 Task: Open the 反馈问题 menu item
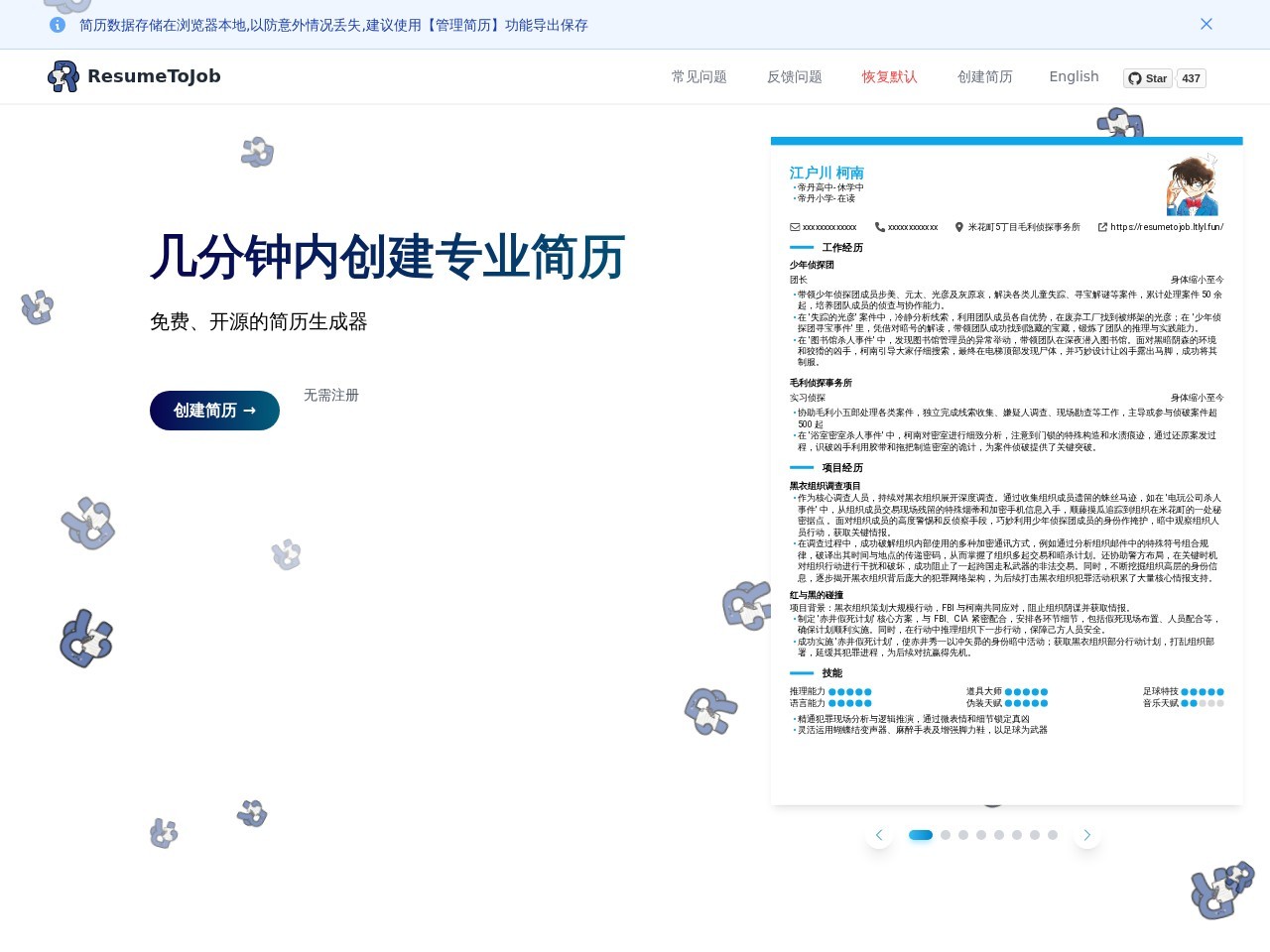coord(795,76)
